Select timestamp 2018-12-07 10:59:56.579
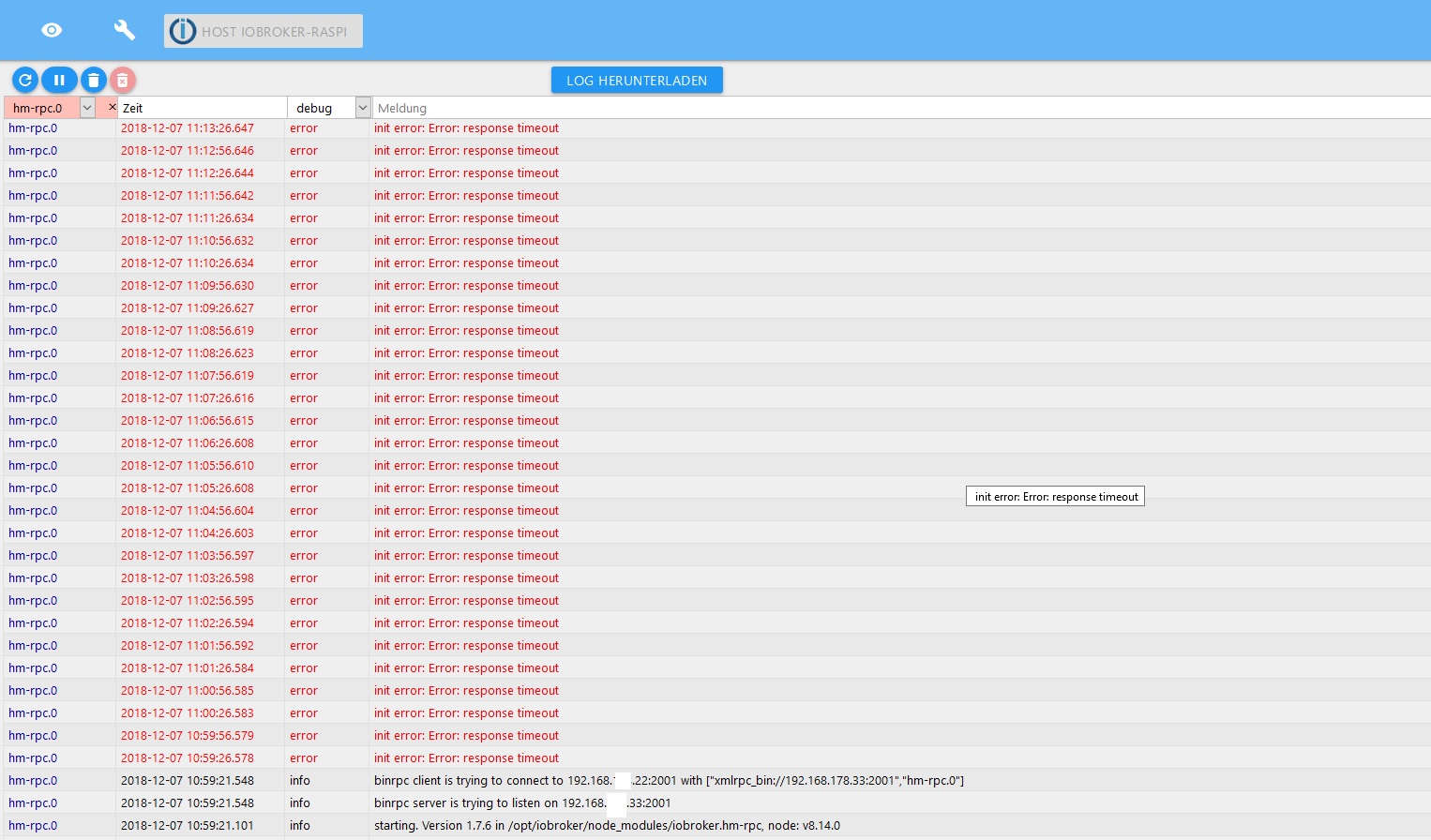The width and height of the screenshot is (1431, 840). point(188,736)
